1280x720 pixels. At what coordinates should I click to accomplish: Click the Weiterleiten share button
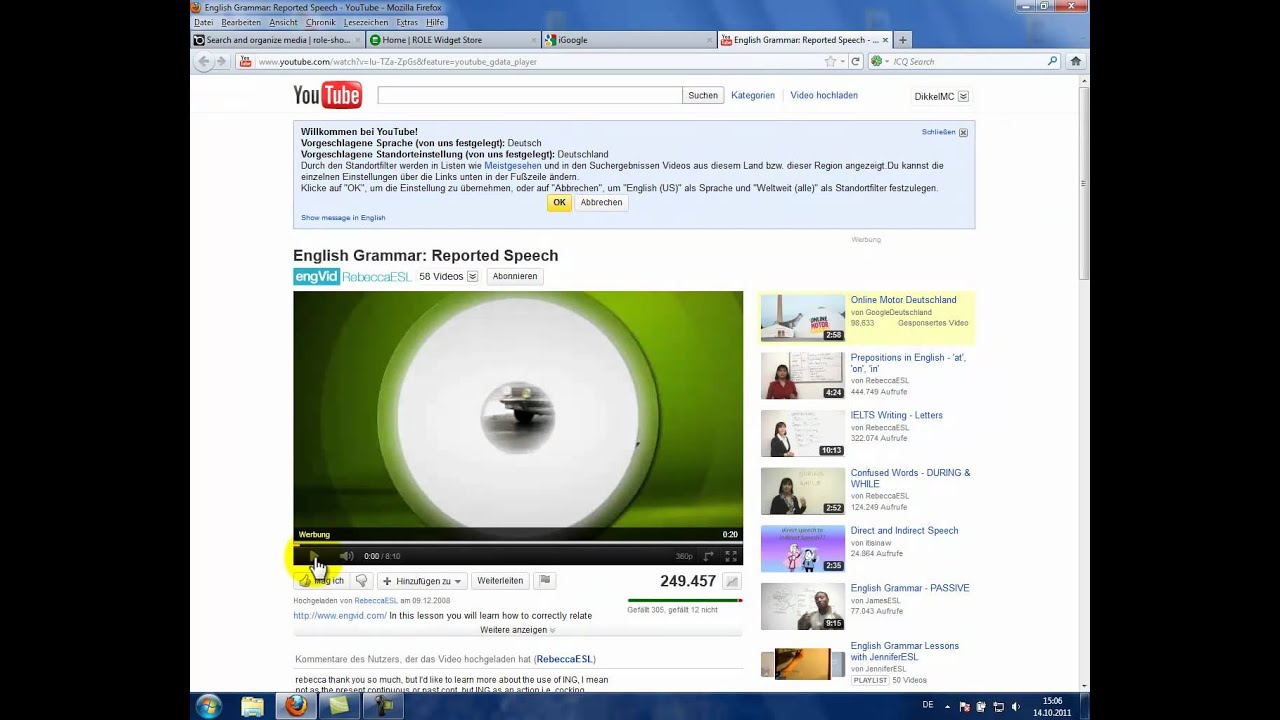point(500,581)
